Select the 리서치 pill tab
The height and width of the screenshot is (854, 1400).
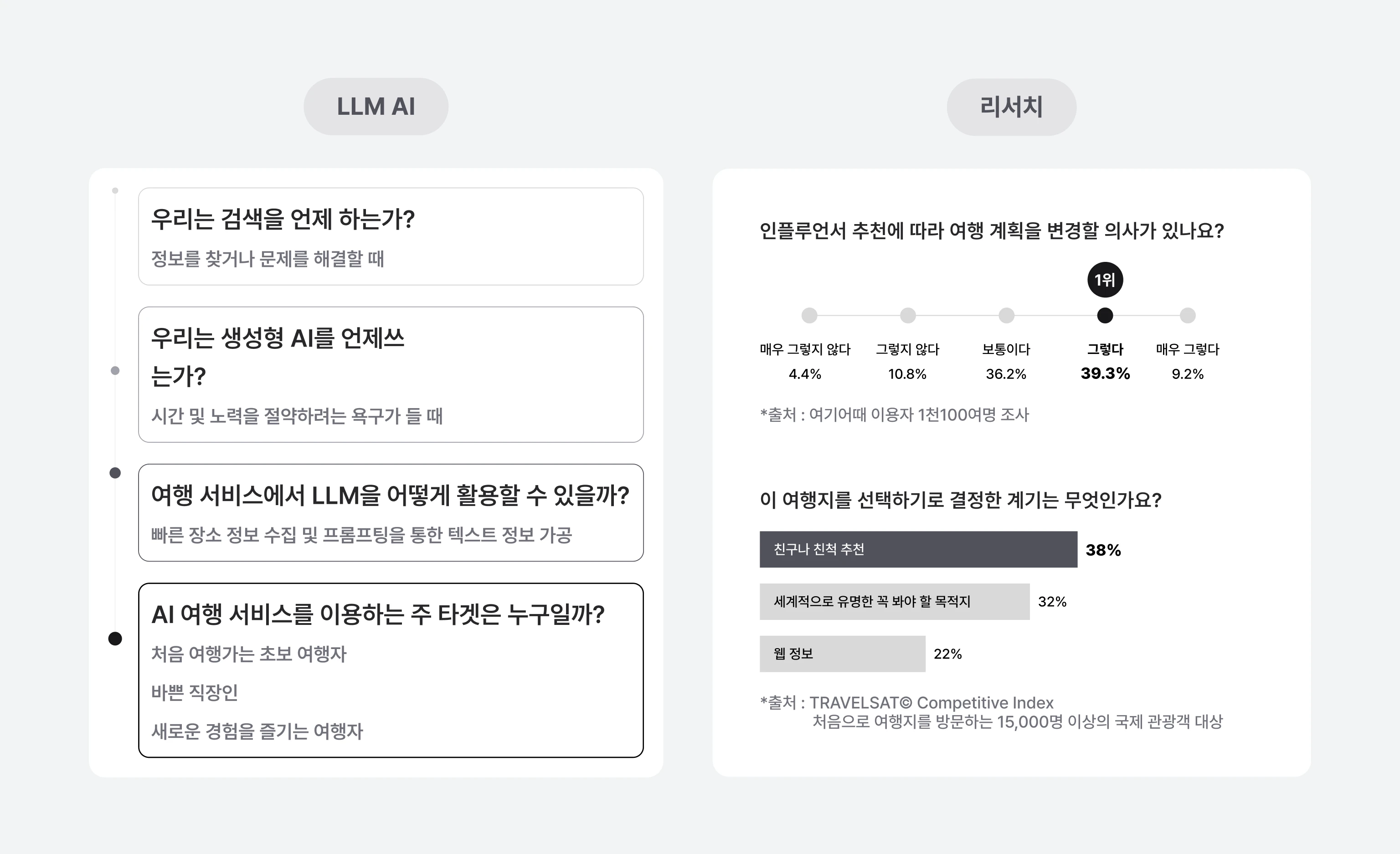coord(1011,107)
